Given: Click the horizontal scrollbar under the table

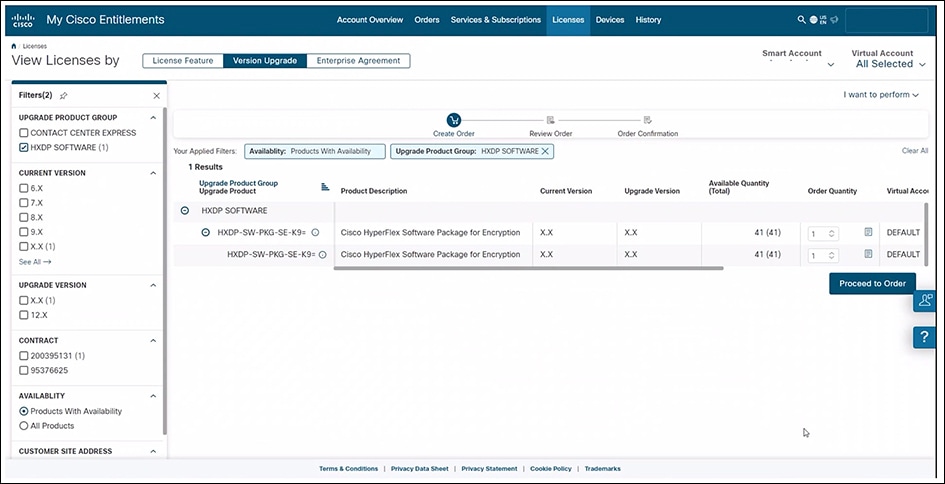Looking at the screenshot, I should coord(530,268).
